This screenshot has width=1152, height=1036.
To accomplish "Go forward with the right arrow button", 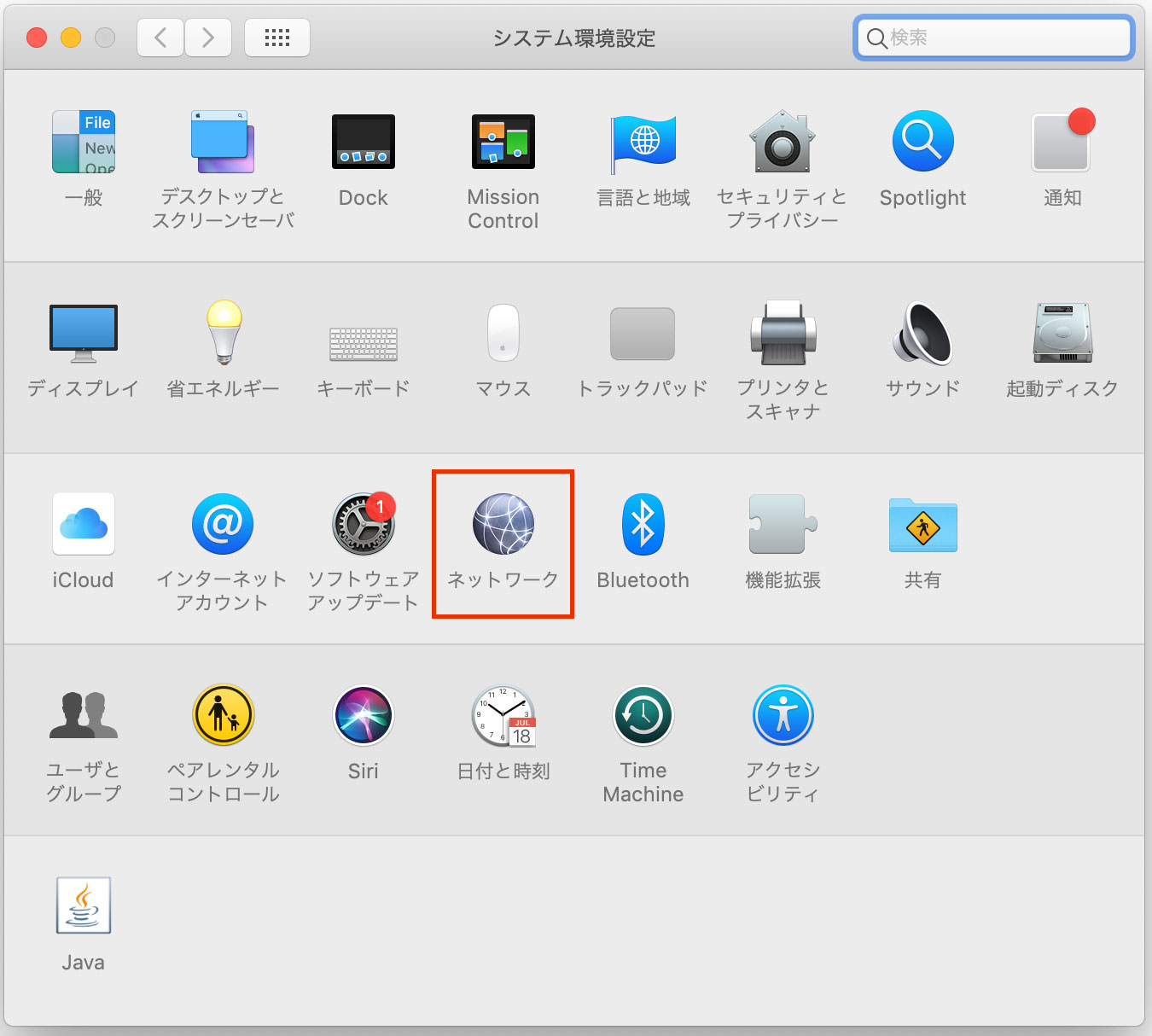I will click(208, 38).
